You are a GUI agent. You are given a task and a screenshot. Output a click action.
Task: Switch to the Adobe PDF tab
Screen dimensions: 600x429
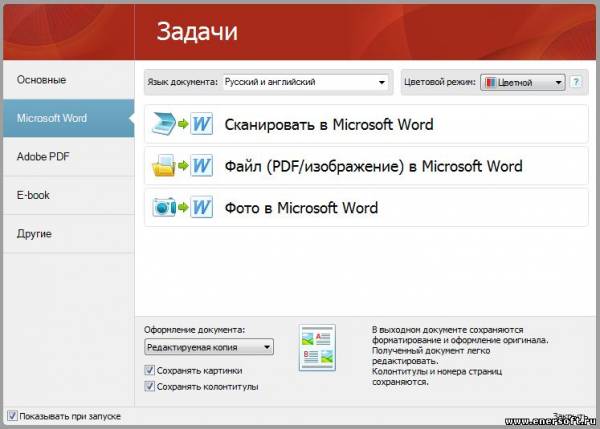(x=69, y=157)
